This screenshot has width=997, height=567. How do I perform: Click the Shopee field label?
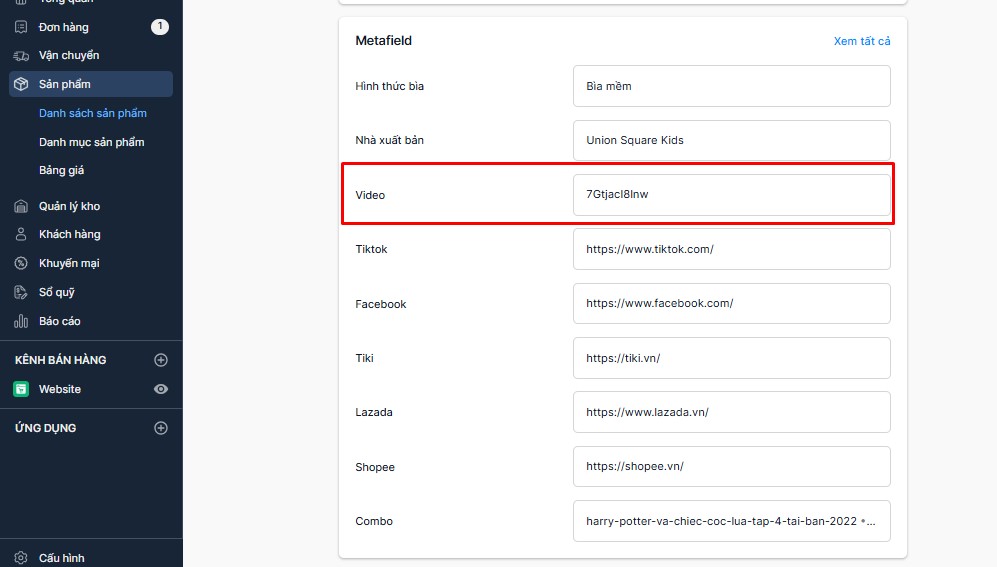(x=375, y=467)
